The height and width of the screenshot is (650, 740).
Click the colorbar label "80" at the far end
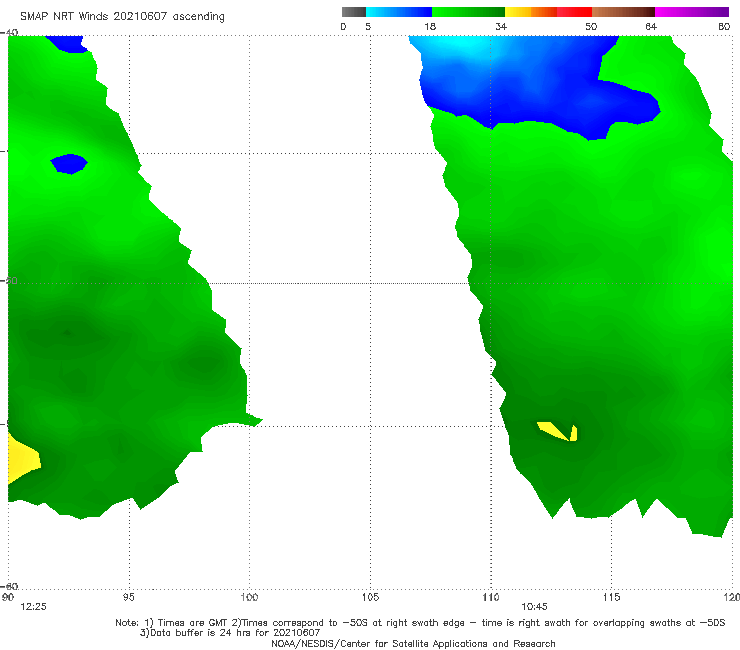(724, 26)
